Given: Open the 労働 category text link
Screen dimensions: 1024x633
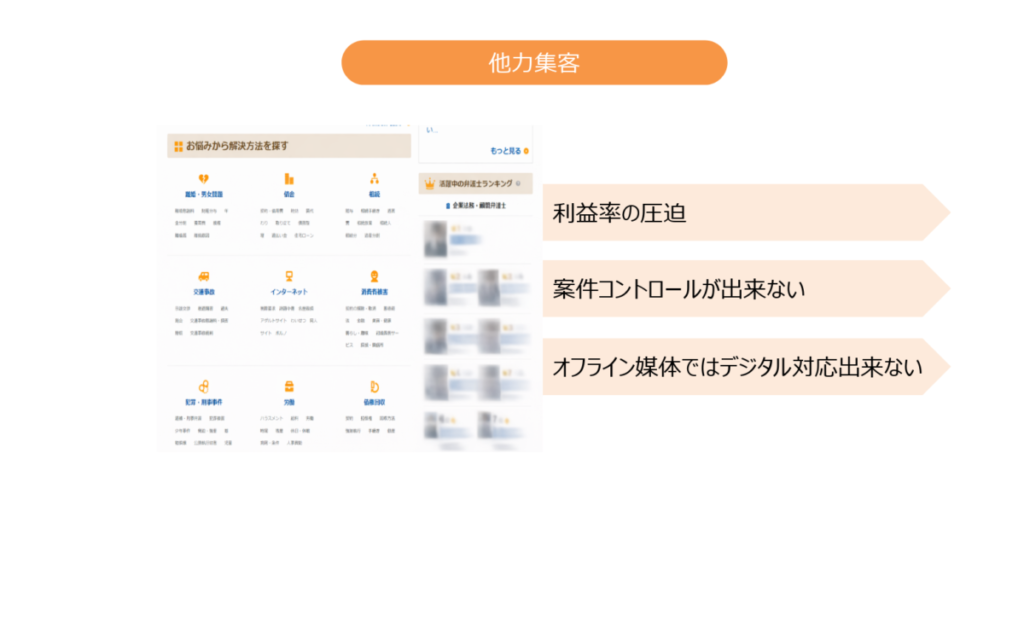Looking at the screenshot, I should click(x=289, y=401).
